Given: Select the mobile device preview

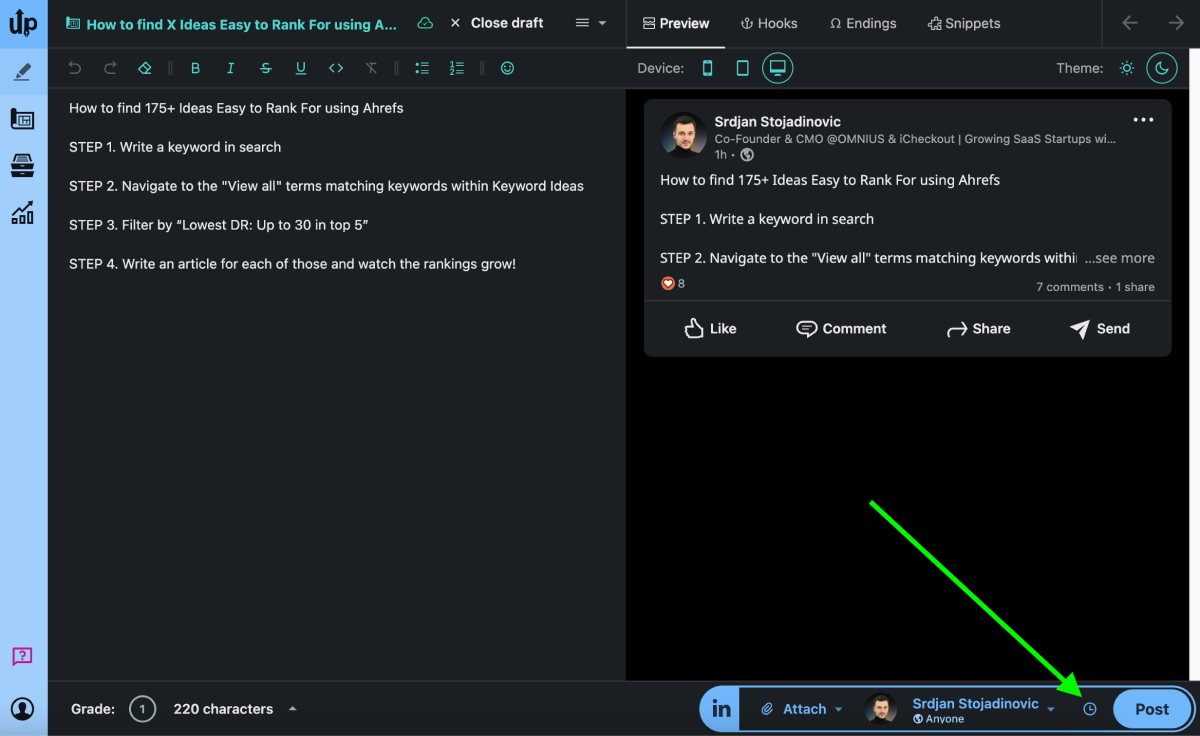Looking at the screenshot, I should coord(710,68).
